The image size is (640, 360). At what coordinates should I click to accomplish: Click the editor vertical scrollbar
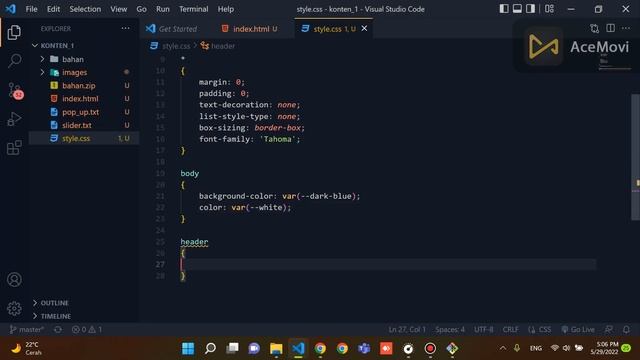click(636, 157)
